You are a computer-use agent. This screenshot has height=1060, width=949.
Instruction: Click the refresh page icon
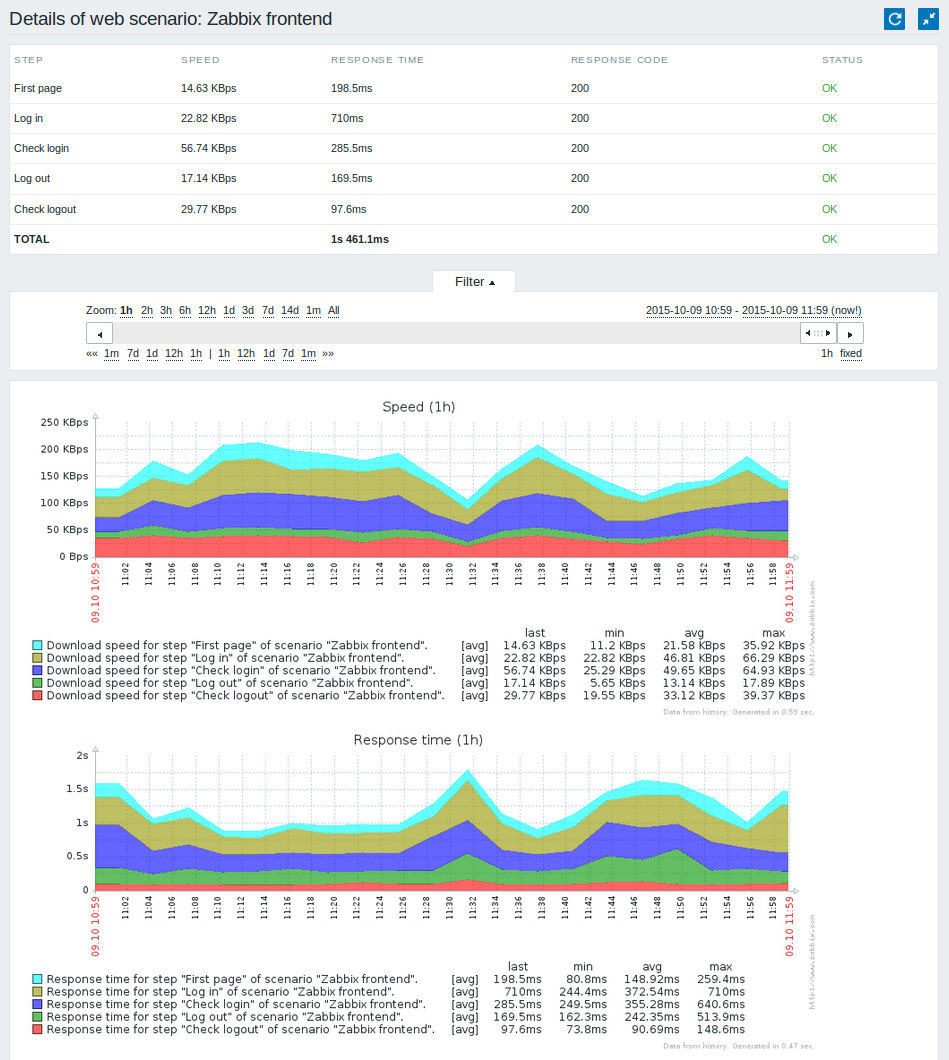coord(894,19)
